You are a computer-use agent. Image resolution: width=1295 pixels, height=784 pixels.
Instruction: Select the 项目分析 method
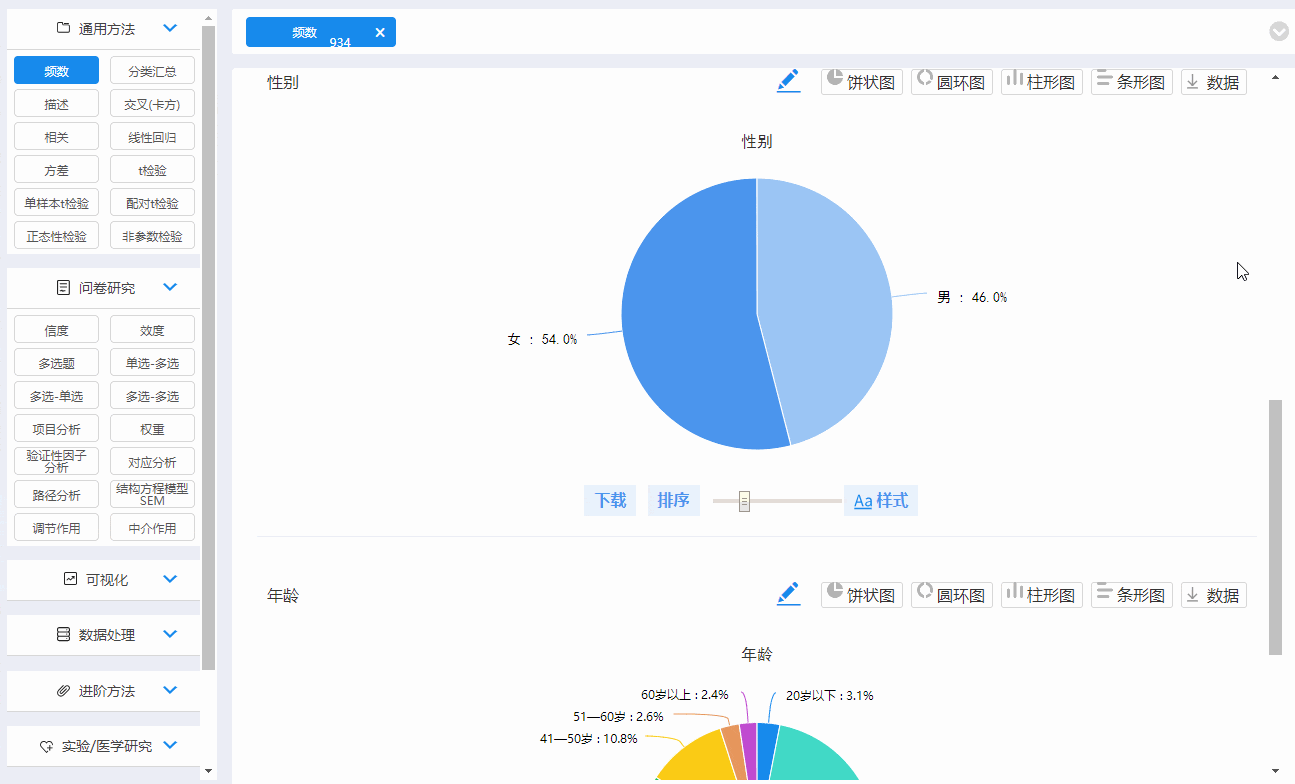57,429
